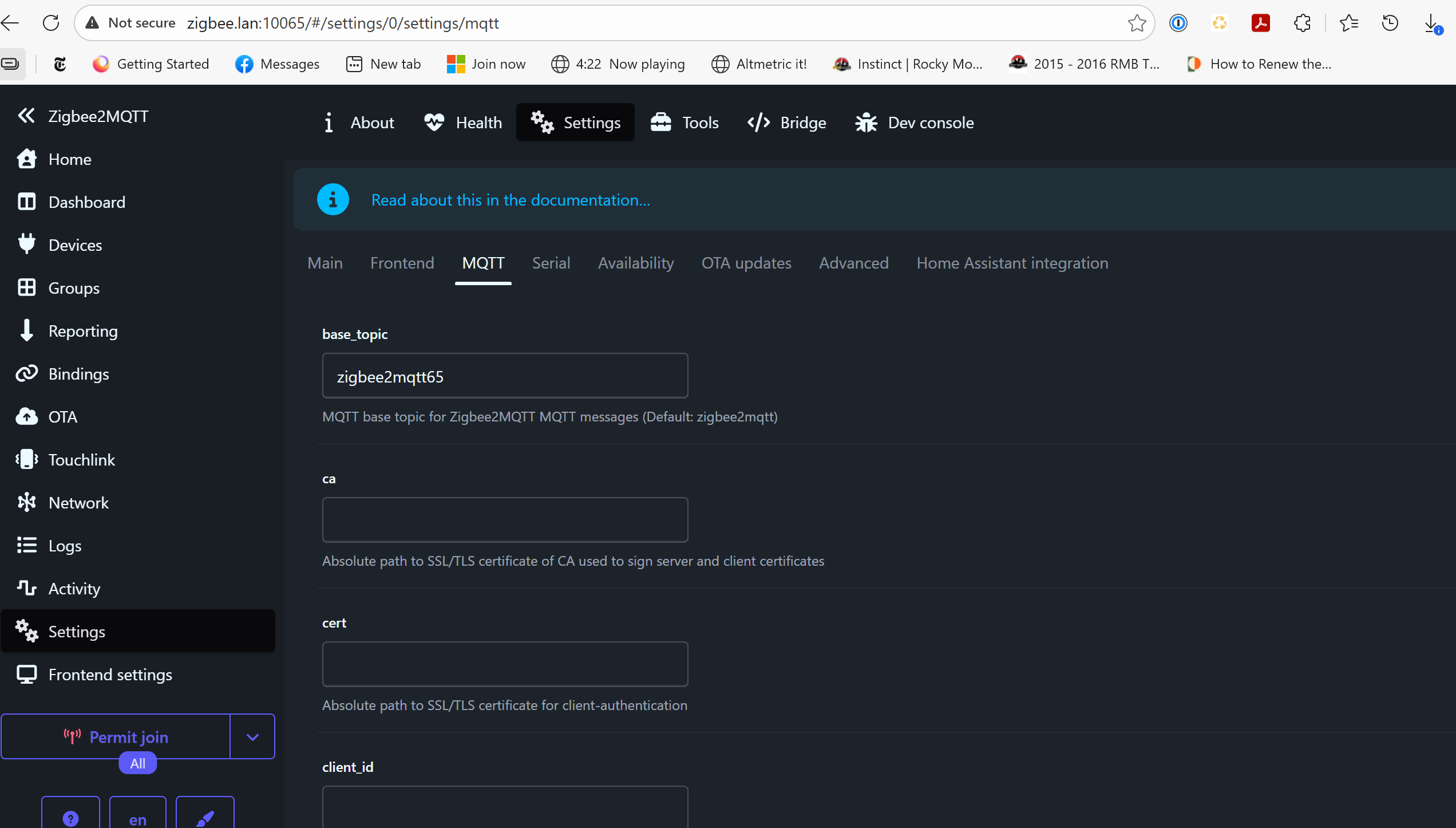
Task: Open Home Assistant integration tab
Action: point(1012,263)
